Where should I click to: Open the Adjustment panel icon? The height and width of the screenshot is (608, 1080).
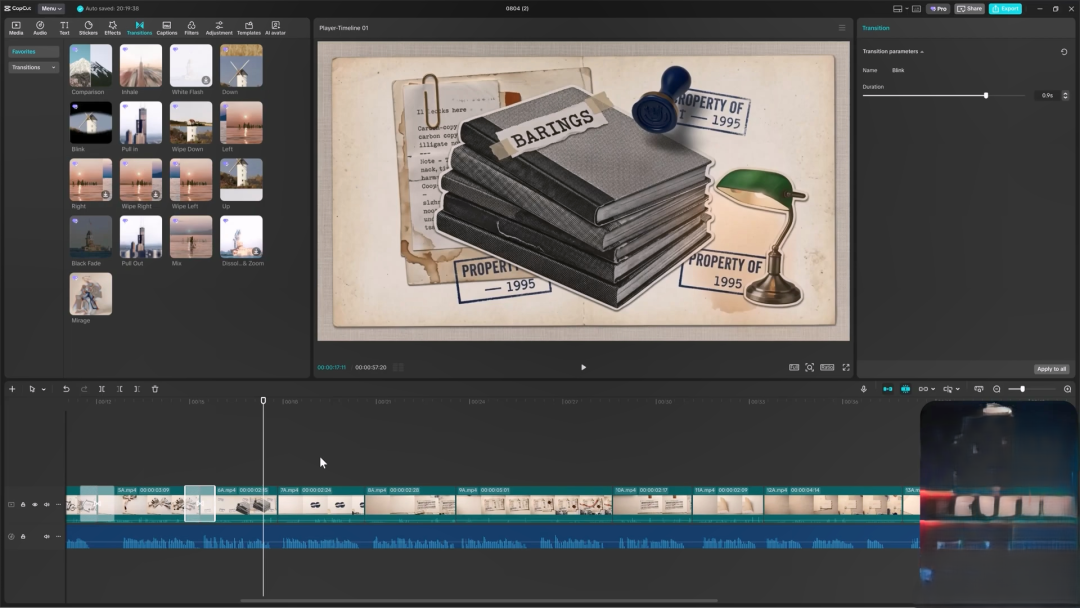tap(219, 28)
